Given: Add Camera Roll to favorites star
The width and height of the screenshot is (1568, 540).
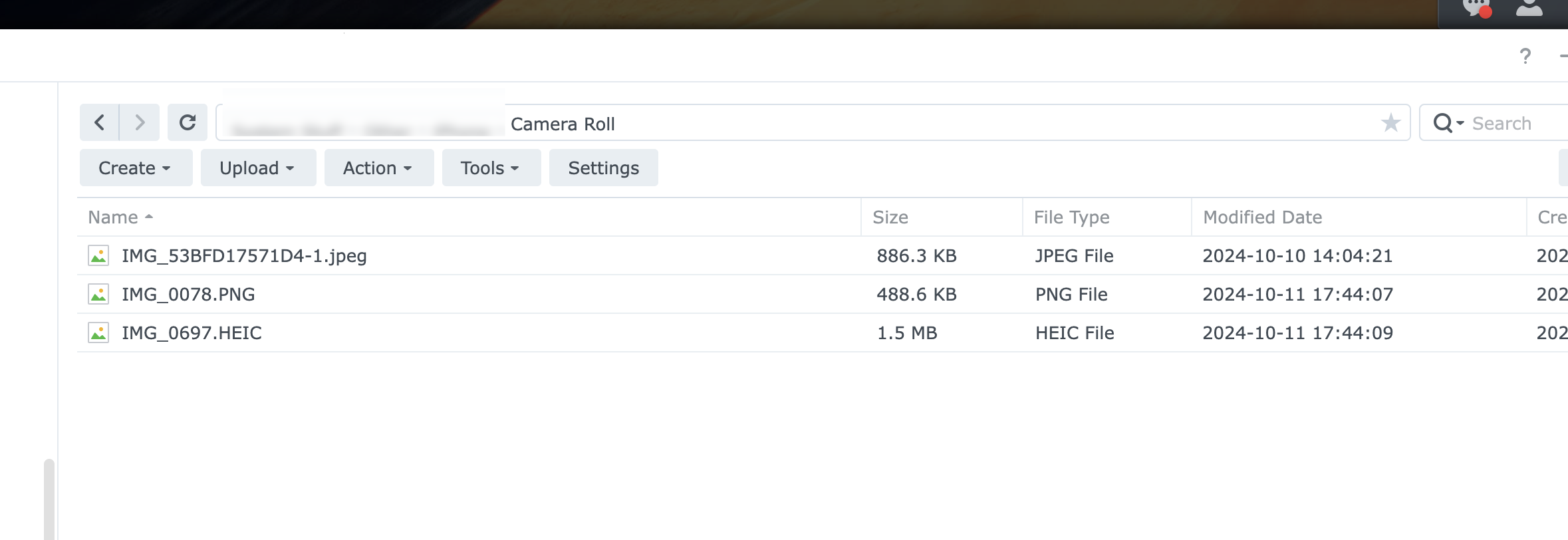Looking at the screenshot, I should 1390,123.
